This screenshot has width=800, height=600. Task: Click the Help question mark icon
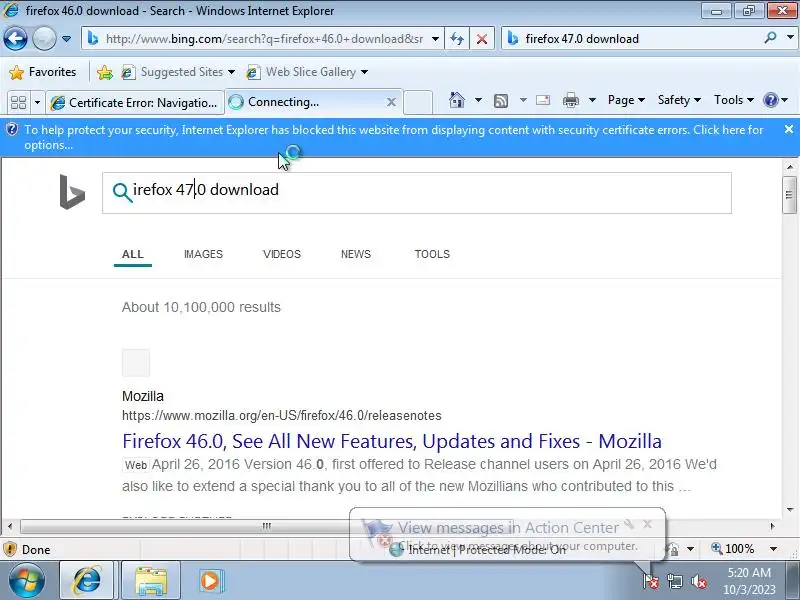(x=770, y=100)
